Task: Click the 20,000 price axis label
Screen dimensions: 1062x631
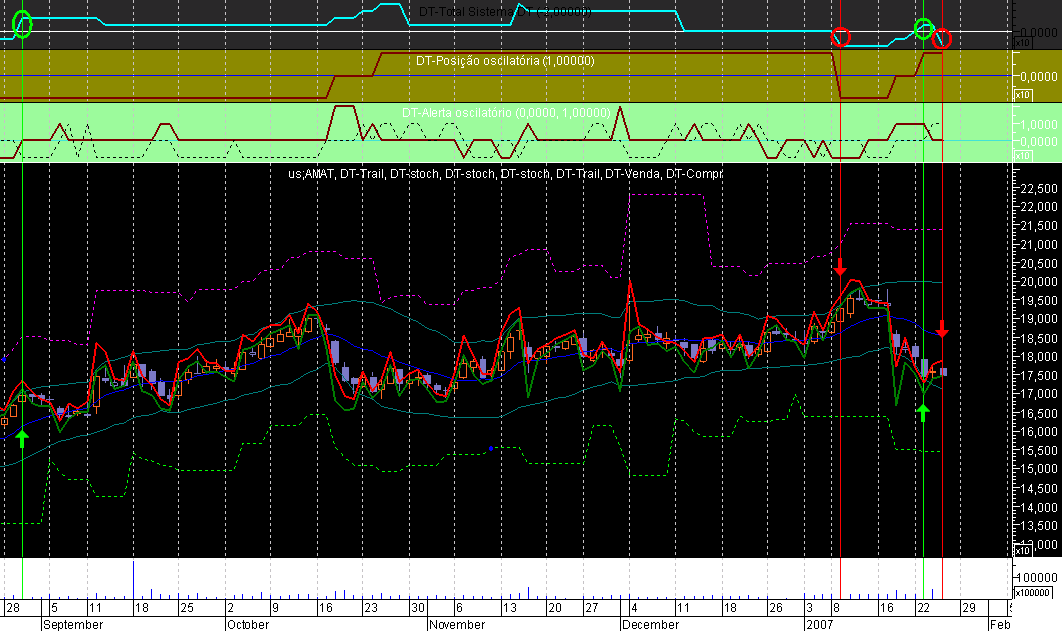Action: click(x=1038, y=282)
